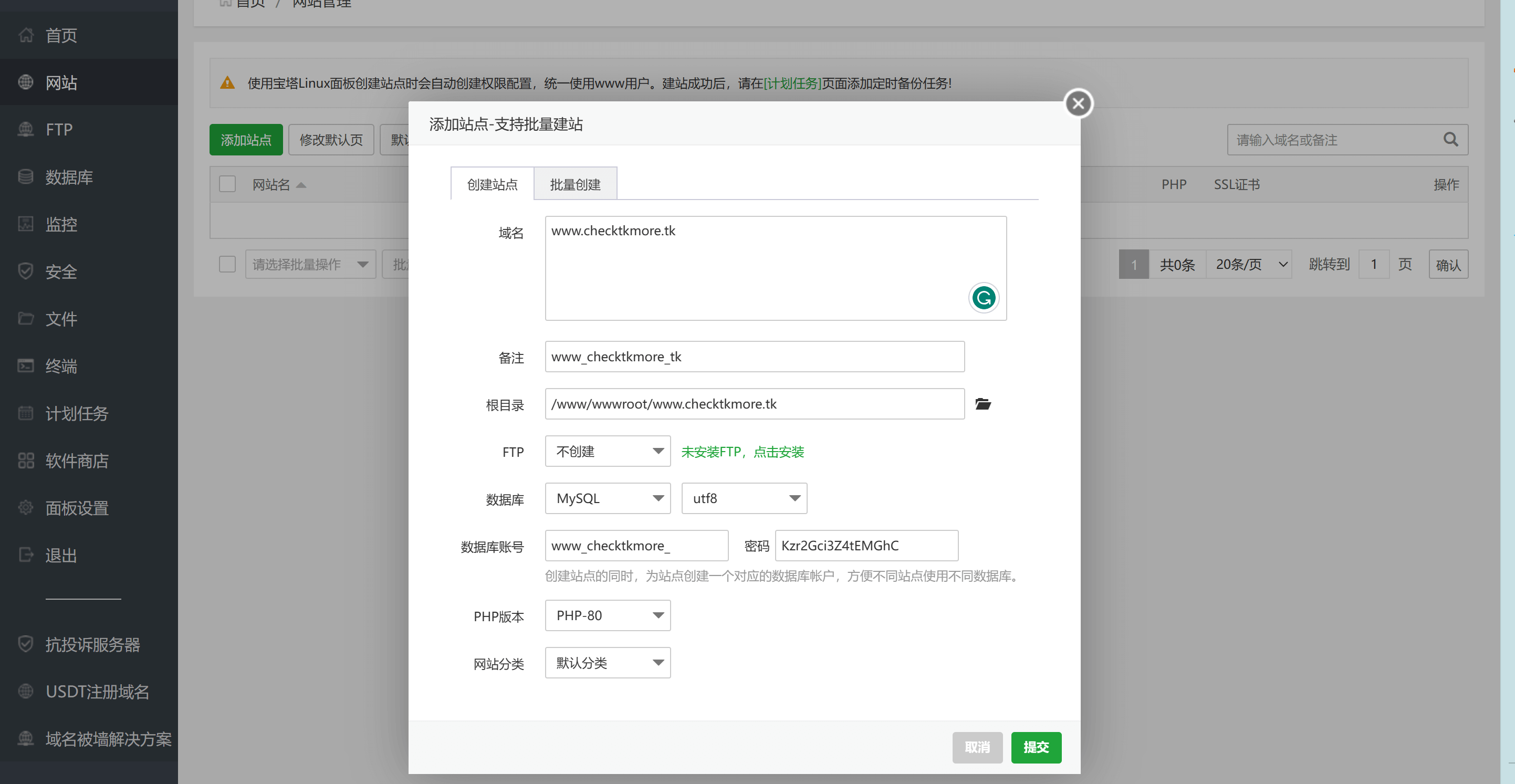Image resolution: width=1515 pixels, height=784 pixels.
Task: Open the 20条/页 page size dropdown
Action: click(x=1250, y=264)
